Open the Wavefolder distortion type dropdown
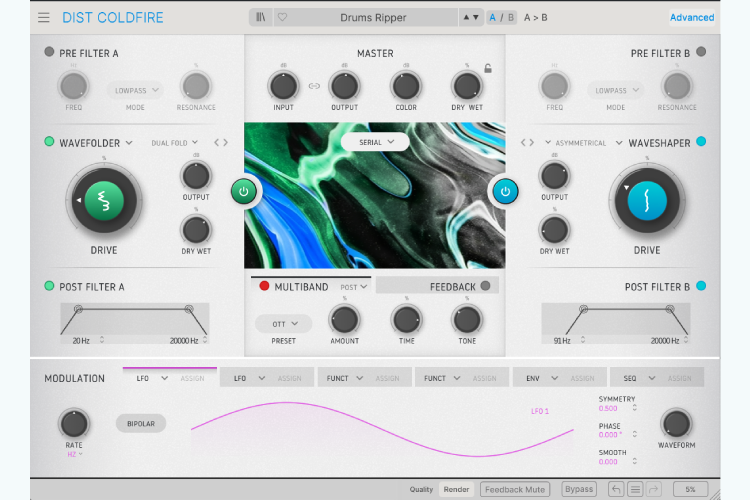The height and width of the screenshot is (500, 750). pos(96,143)
